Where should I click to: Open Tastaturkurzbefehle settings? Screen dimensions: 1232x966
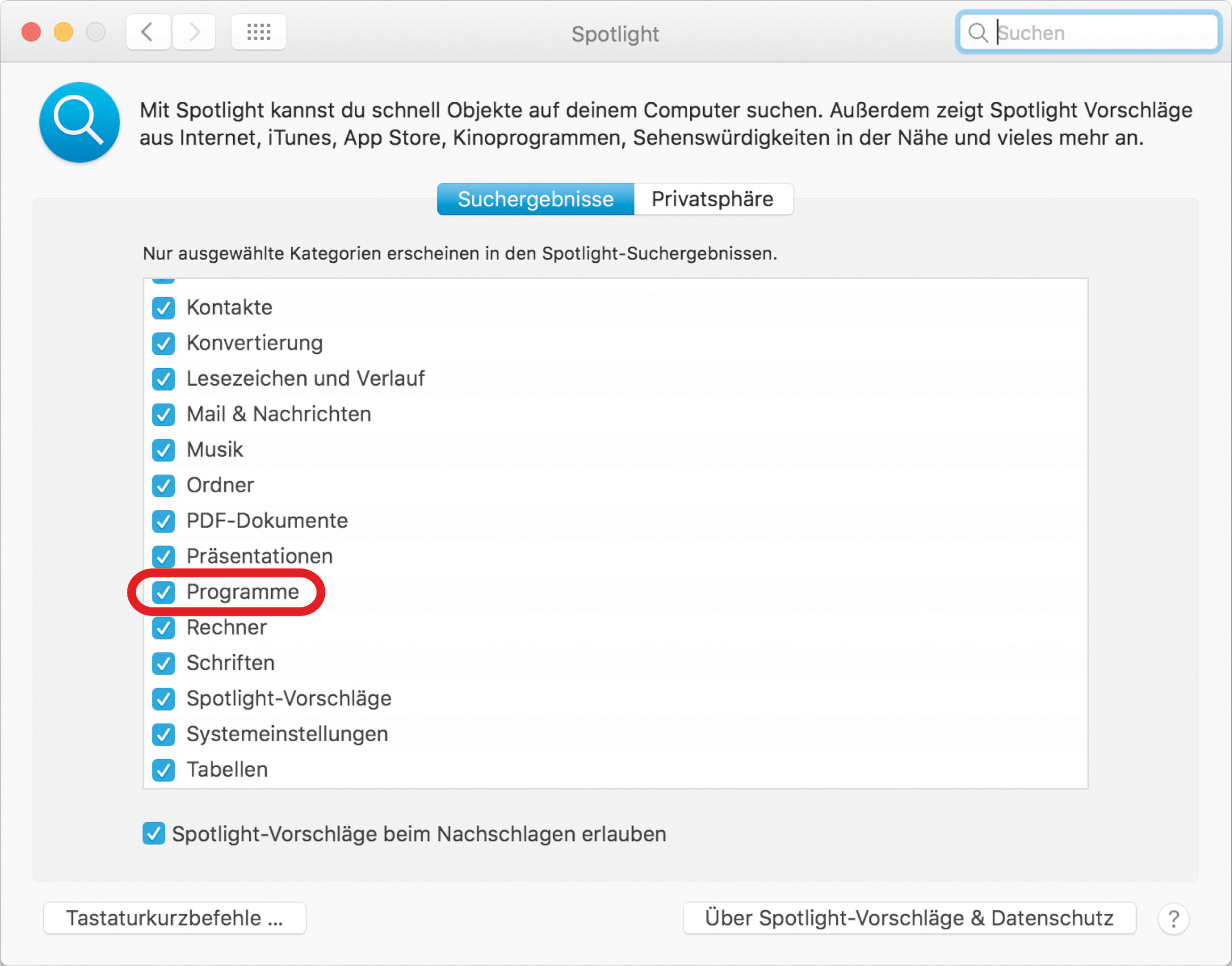tap(175, 918)
